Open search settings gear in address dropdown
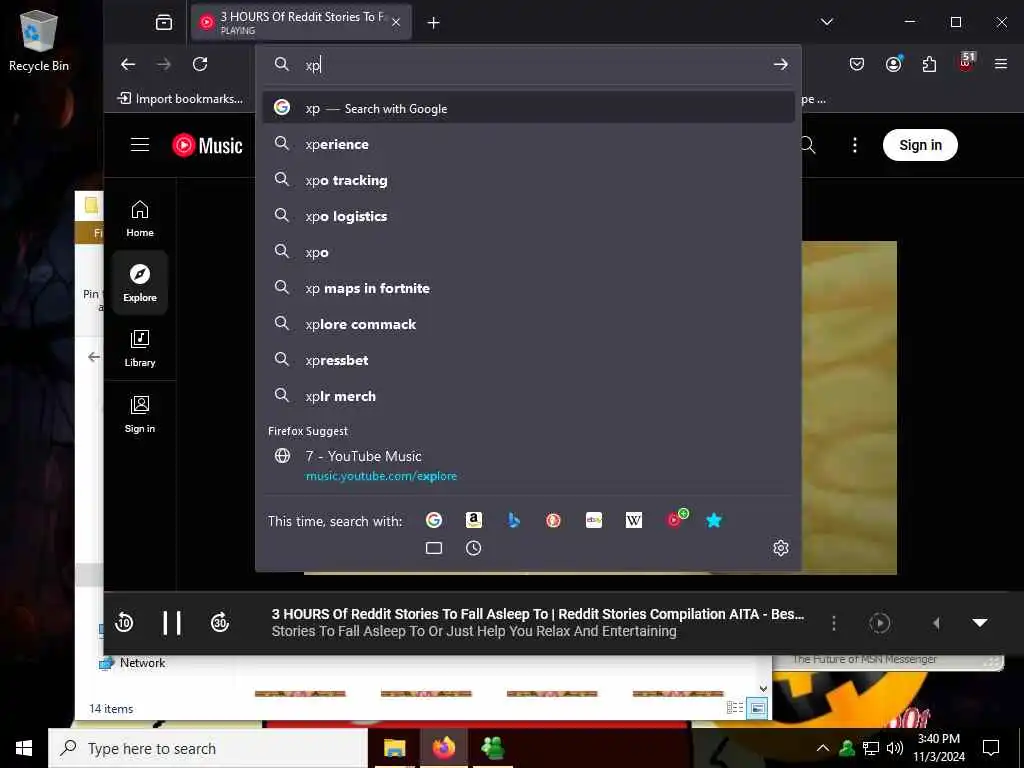This screenshot has width=1024, height=768. click(x=780, y=548)
